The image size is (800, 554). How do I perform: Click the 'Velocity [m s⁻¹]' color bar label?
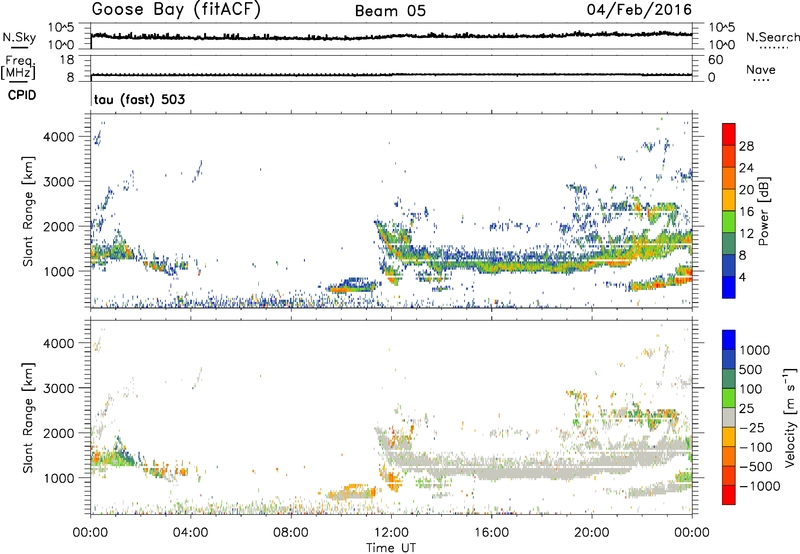coord(789,417)
